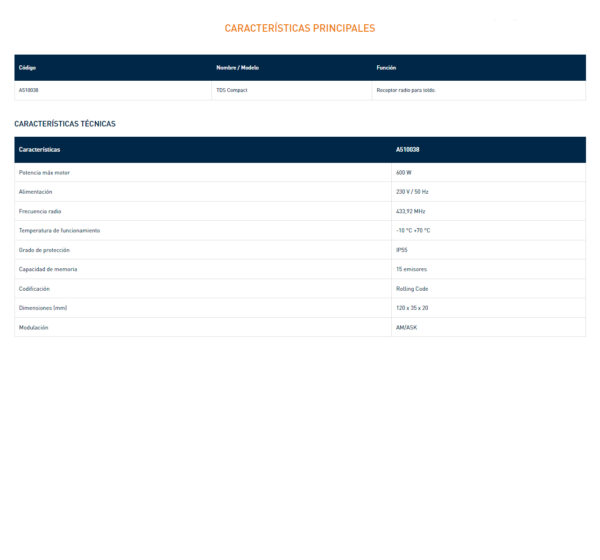The height and width of the screenshot is (560, 600).
Task: Click the 'Código' column header
Action: pos(28,68)
